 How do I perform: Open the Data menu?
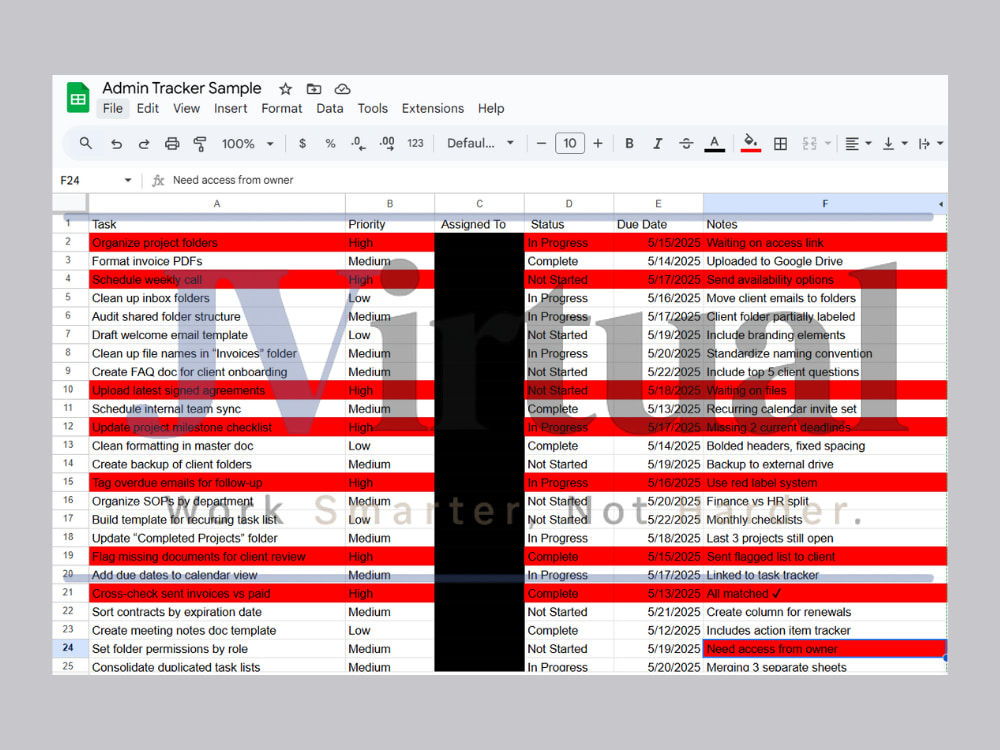pos(330,108)
